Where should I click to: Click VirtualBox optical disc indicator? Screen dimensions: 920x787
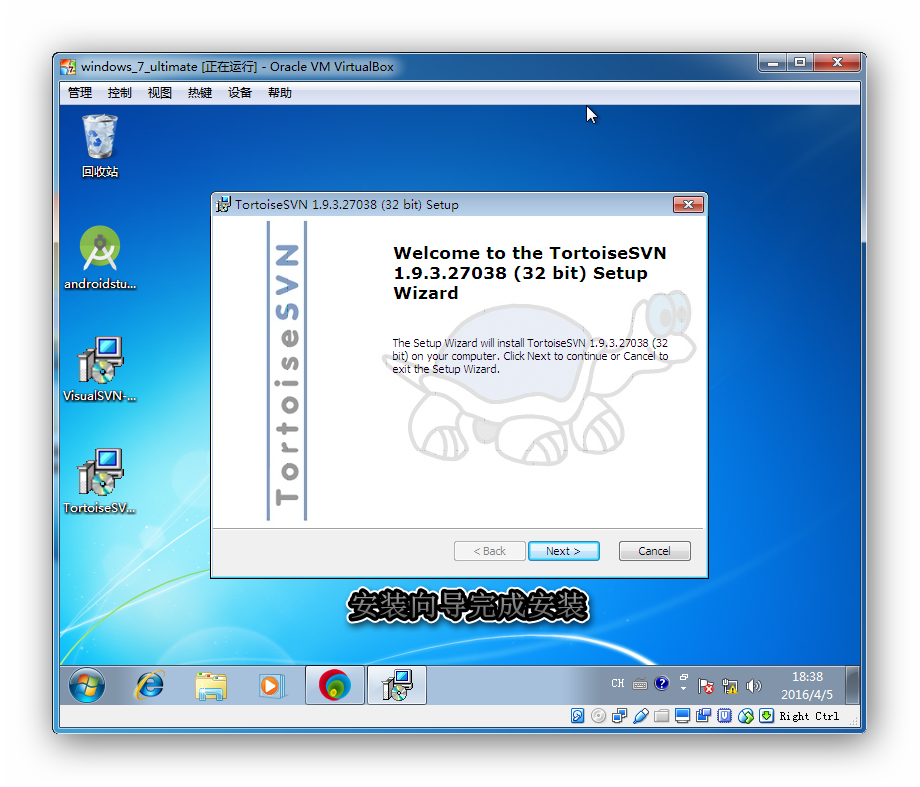tap(598, 715)
